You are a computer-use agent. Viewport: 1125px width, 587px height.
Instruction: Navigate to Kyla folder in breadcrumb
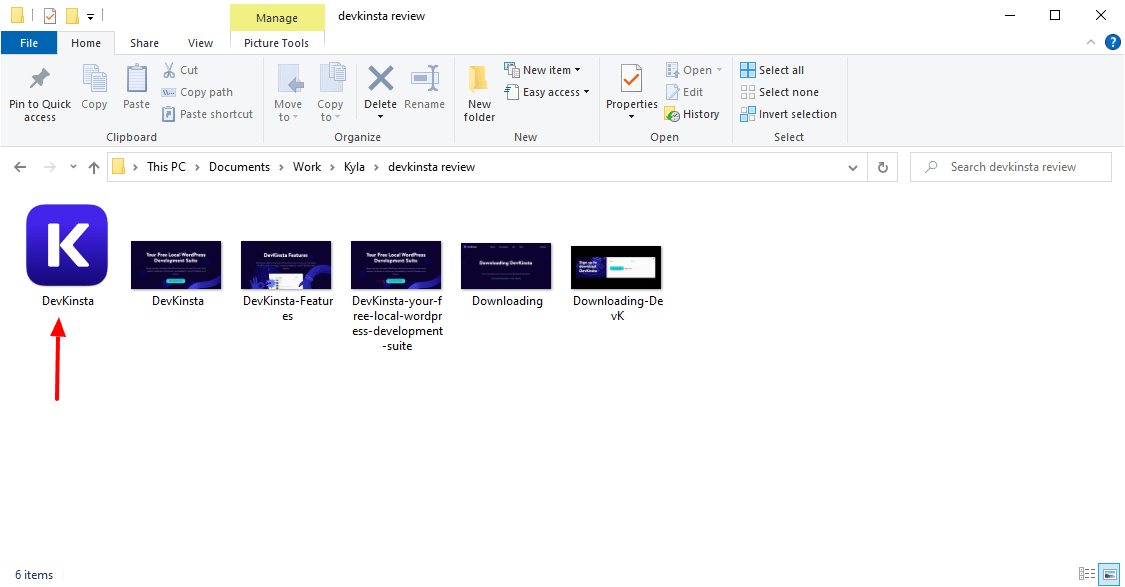354,166
